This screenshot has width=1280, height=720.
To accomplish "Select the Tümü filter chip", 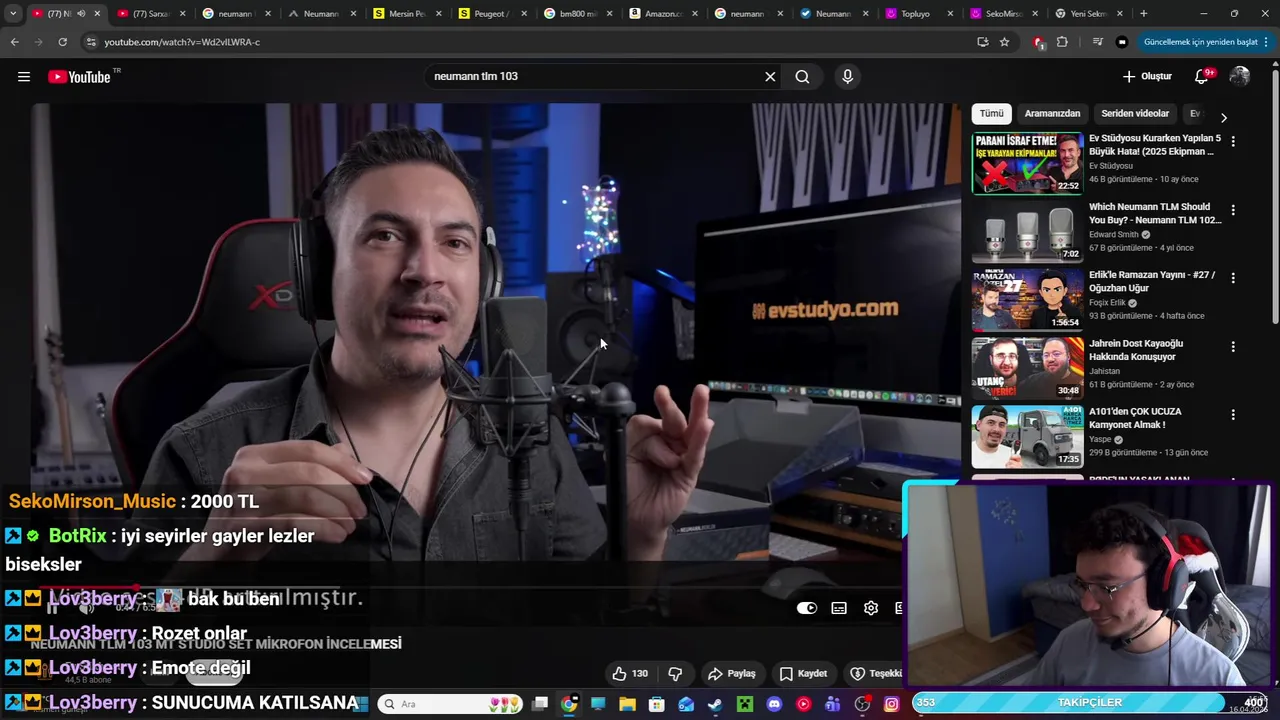I will (x=991, y=114).
